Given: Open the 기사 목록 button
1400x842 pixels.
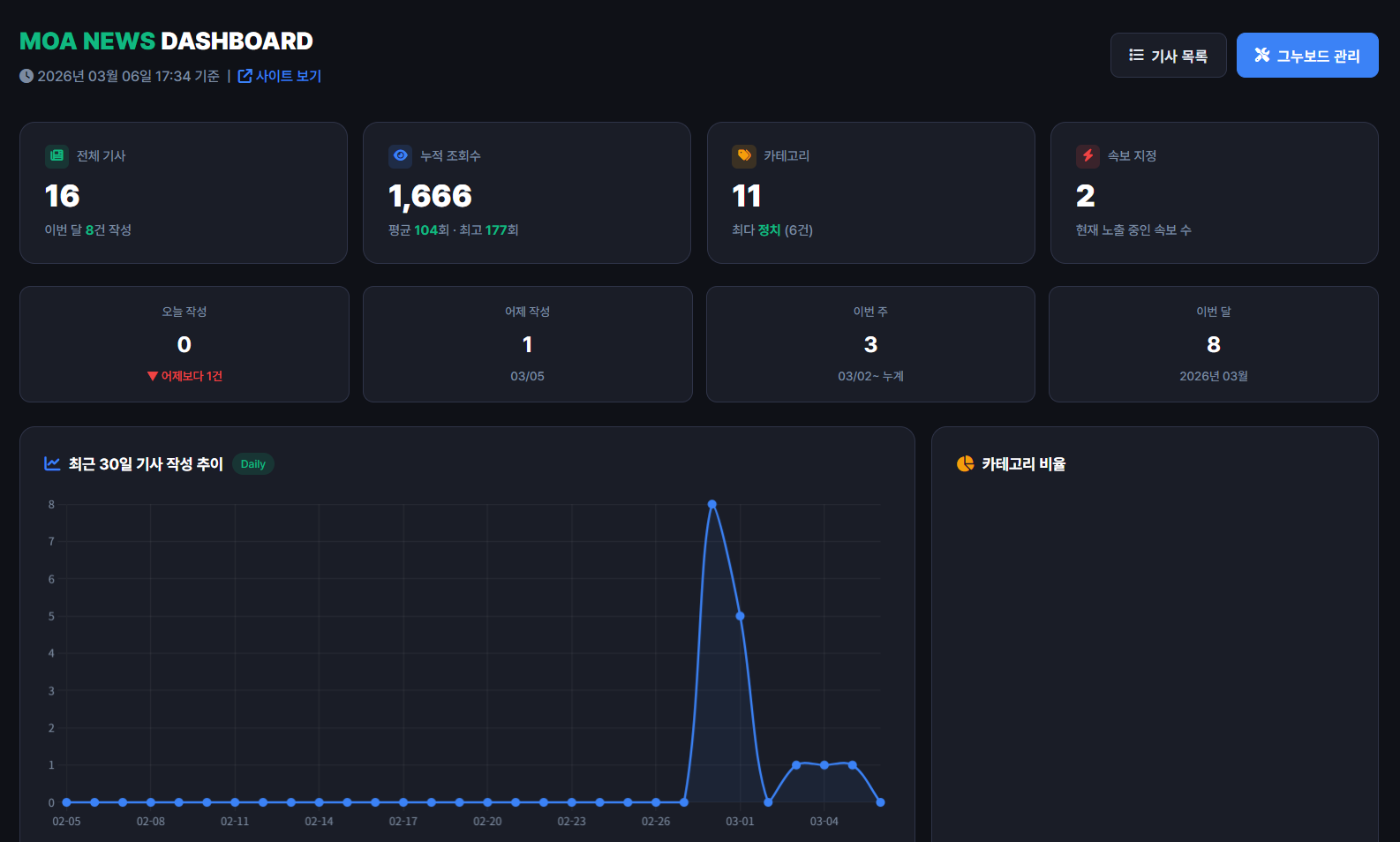Looking at the screenshot, I should click(1168, 56).
